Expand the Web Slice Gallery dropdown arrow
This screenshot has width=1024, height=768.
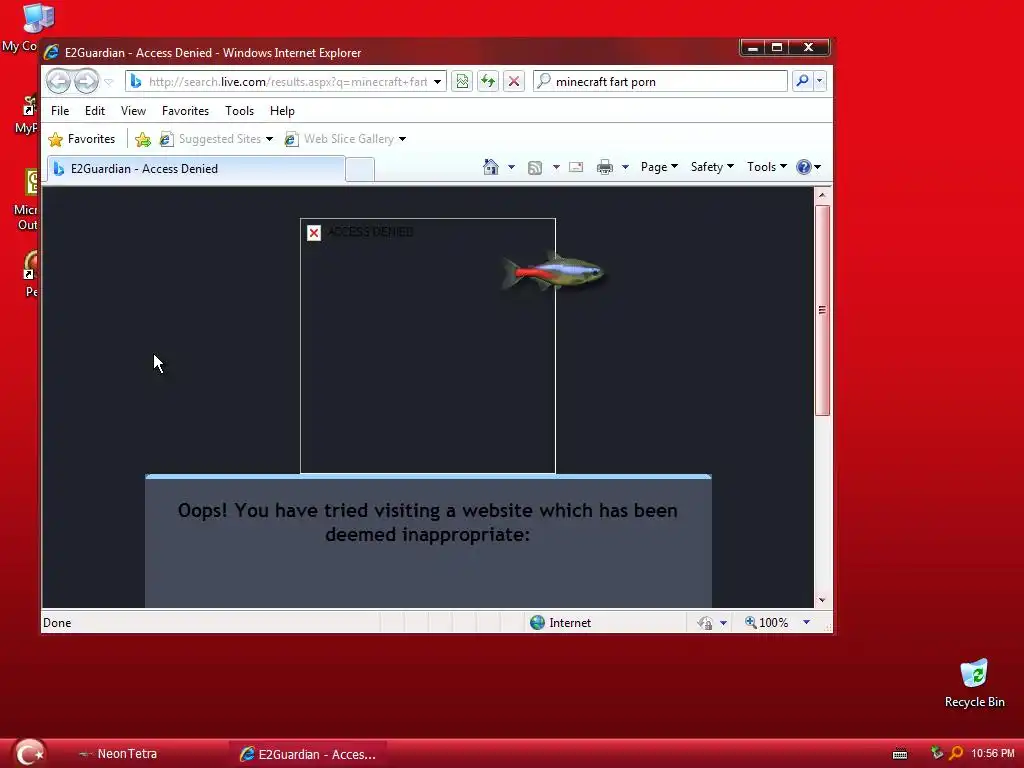402,139
